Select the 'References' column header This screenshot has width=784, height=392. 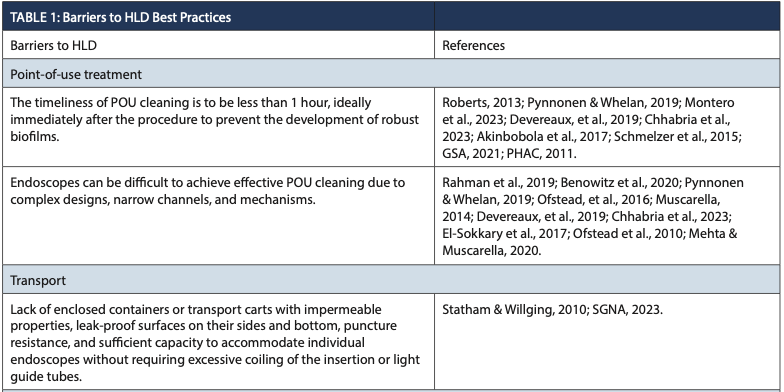tap(474, 46)
